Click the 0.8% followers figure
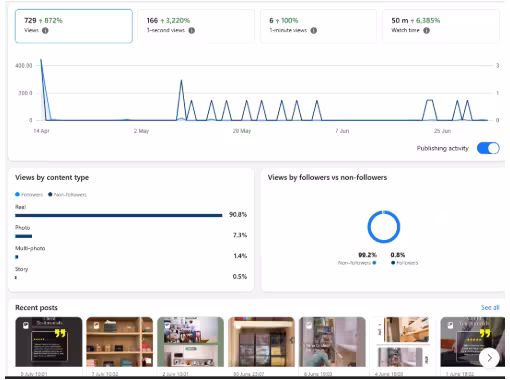The image size is (510, 380). click(398, 255)
